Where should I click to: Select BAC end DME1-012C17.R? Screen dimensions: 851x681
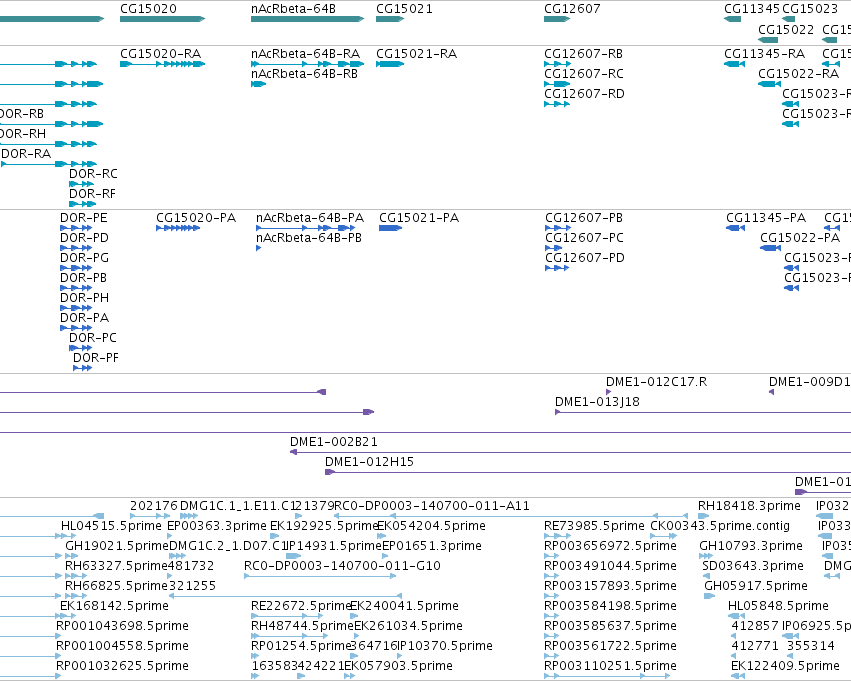click(x=657, y=382)
